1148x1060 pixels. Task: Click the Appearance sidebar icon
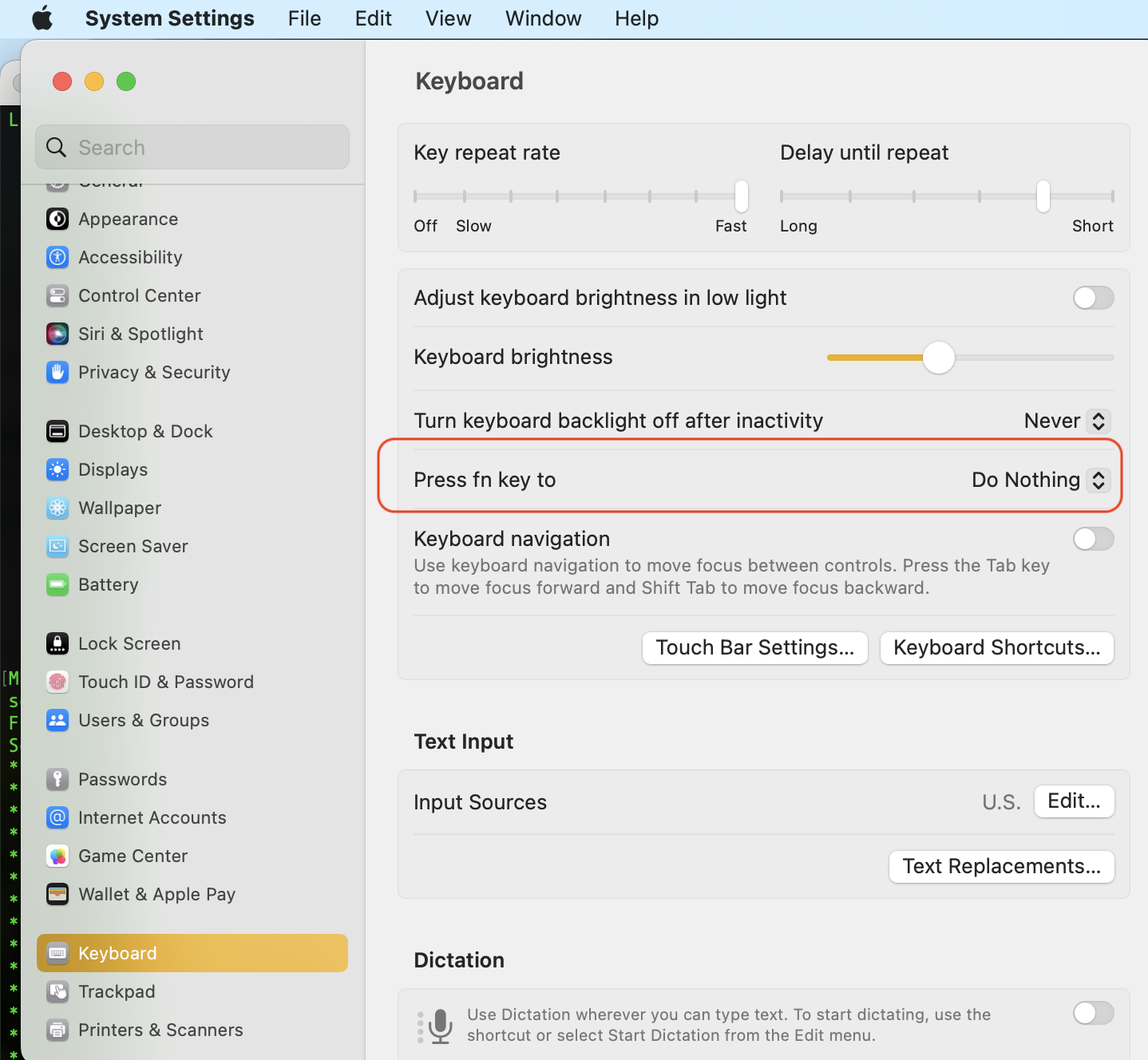[57, 219]
